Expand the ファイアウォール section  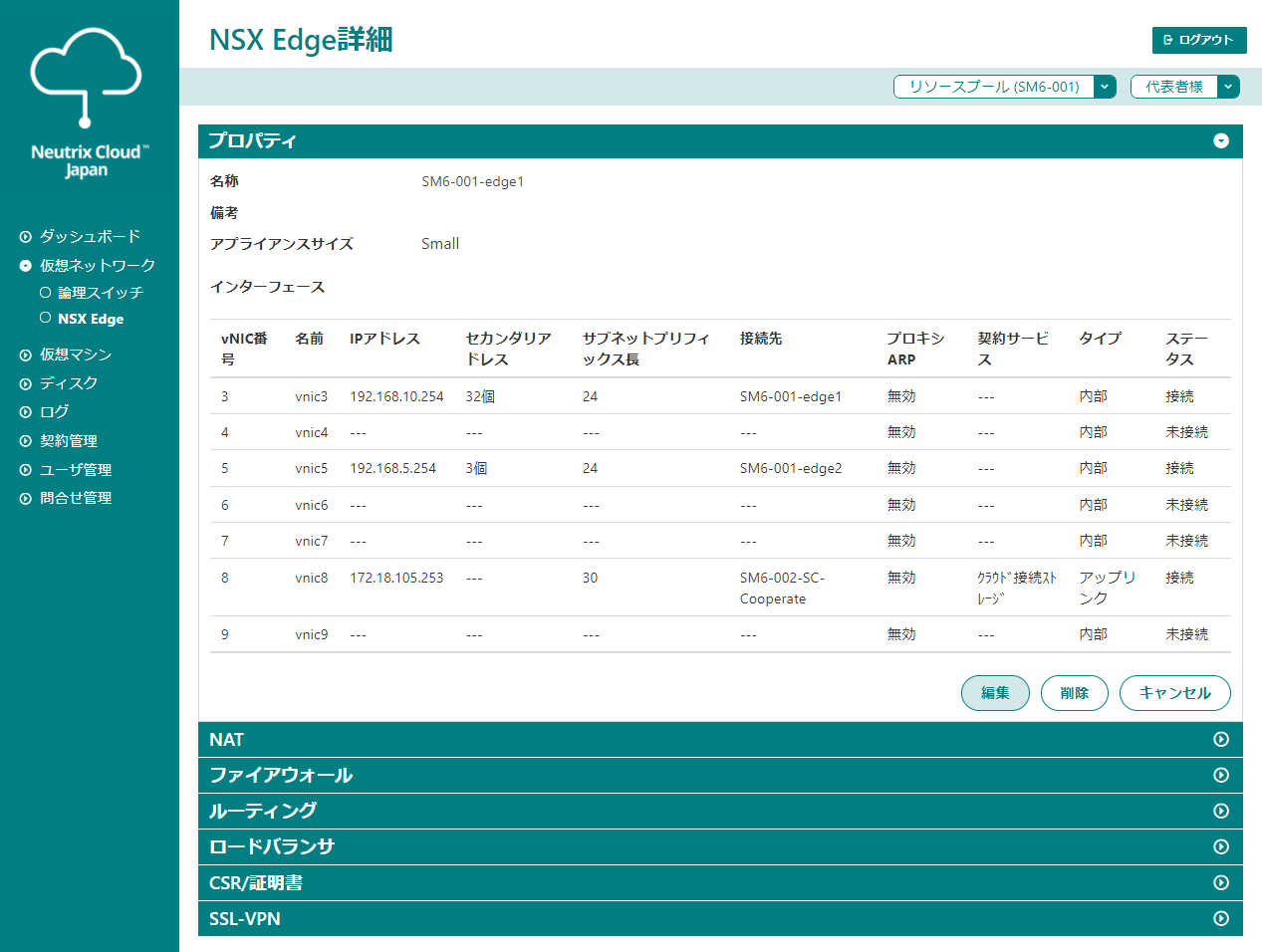pyautogui.click(x=1221, y=776)
